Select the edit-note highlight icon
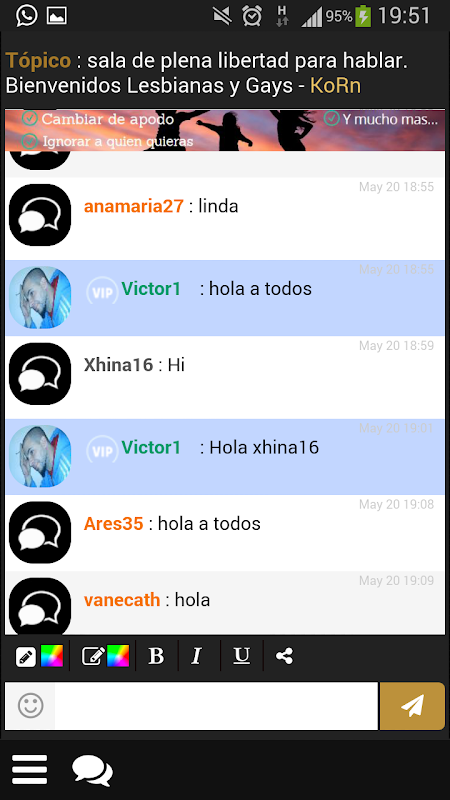 pos(93,656)
